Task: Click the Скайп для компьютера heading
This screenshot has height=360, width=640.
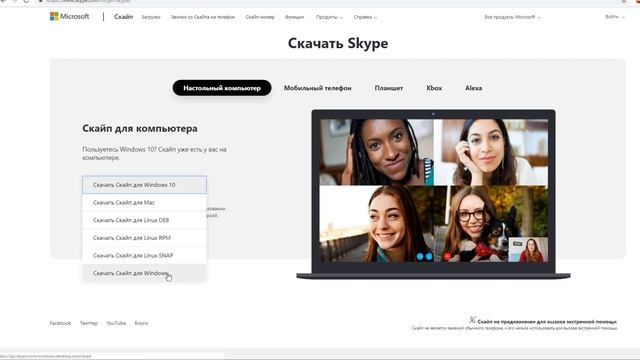Action: 140,128
